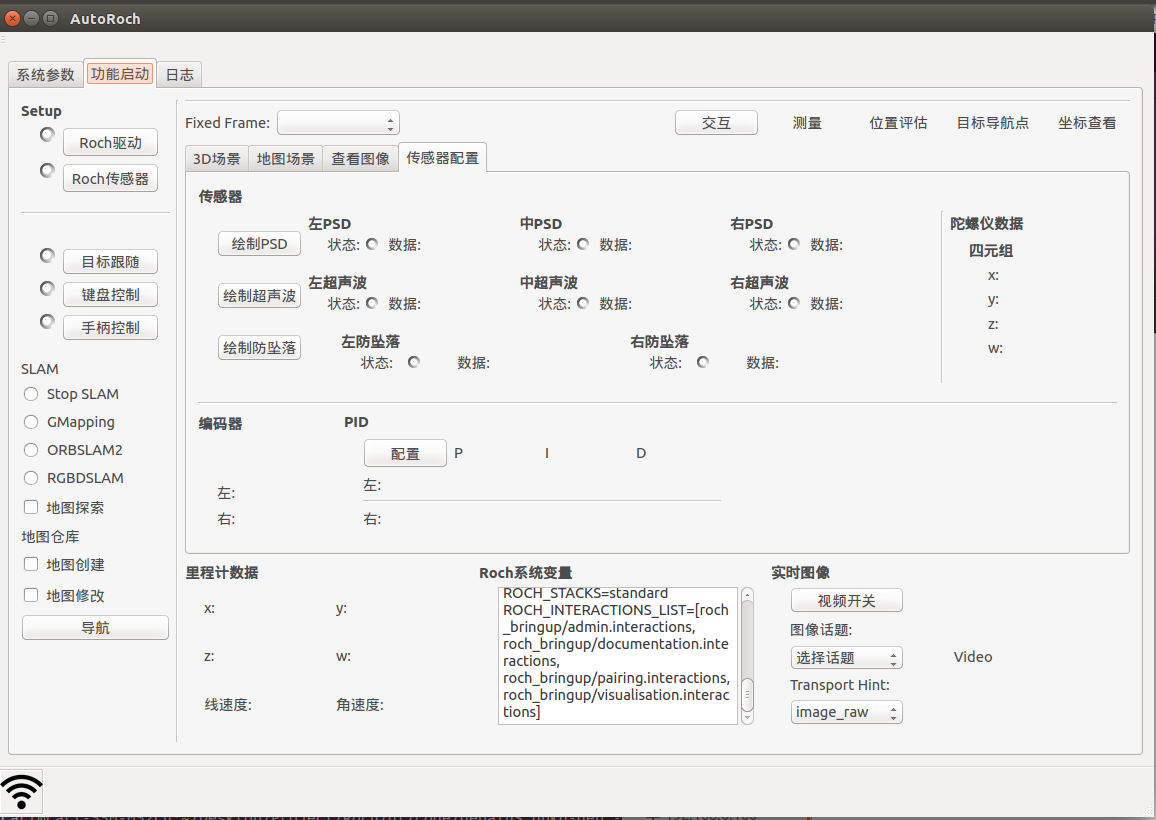Expand the 选择话题 image topic dropdown
This screenshot has width=1156, height=820.
846,657
